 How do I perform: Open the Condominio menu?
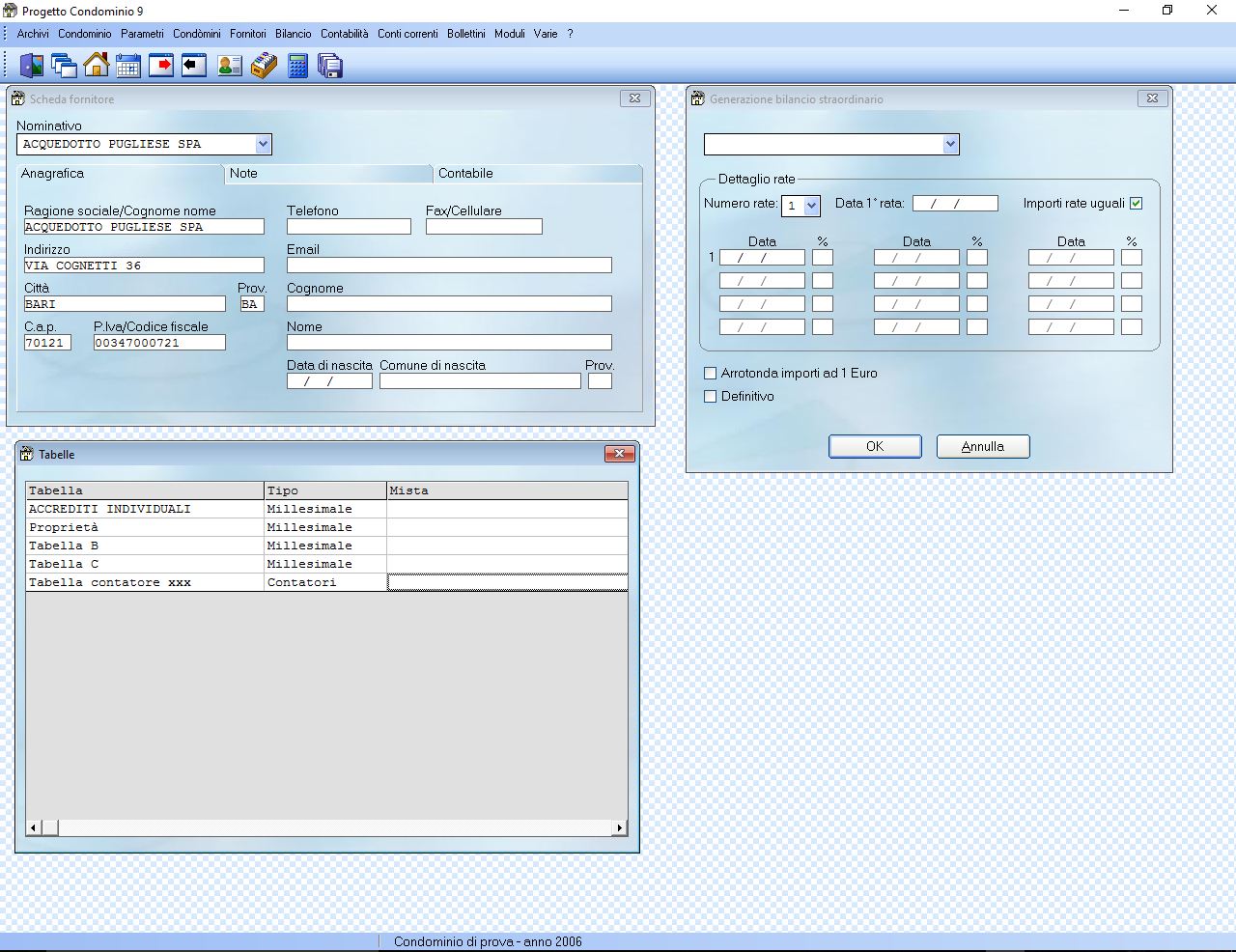coord(85,34)
